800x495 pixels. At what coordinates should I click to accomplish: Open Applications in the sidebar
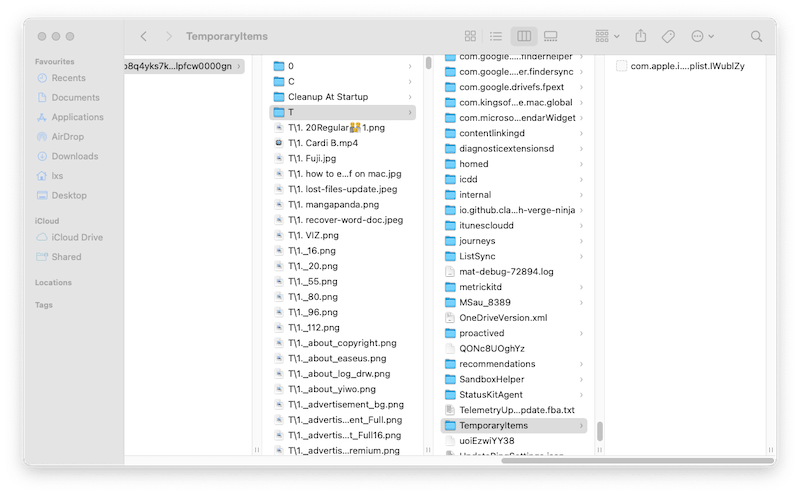78,117
